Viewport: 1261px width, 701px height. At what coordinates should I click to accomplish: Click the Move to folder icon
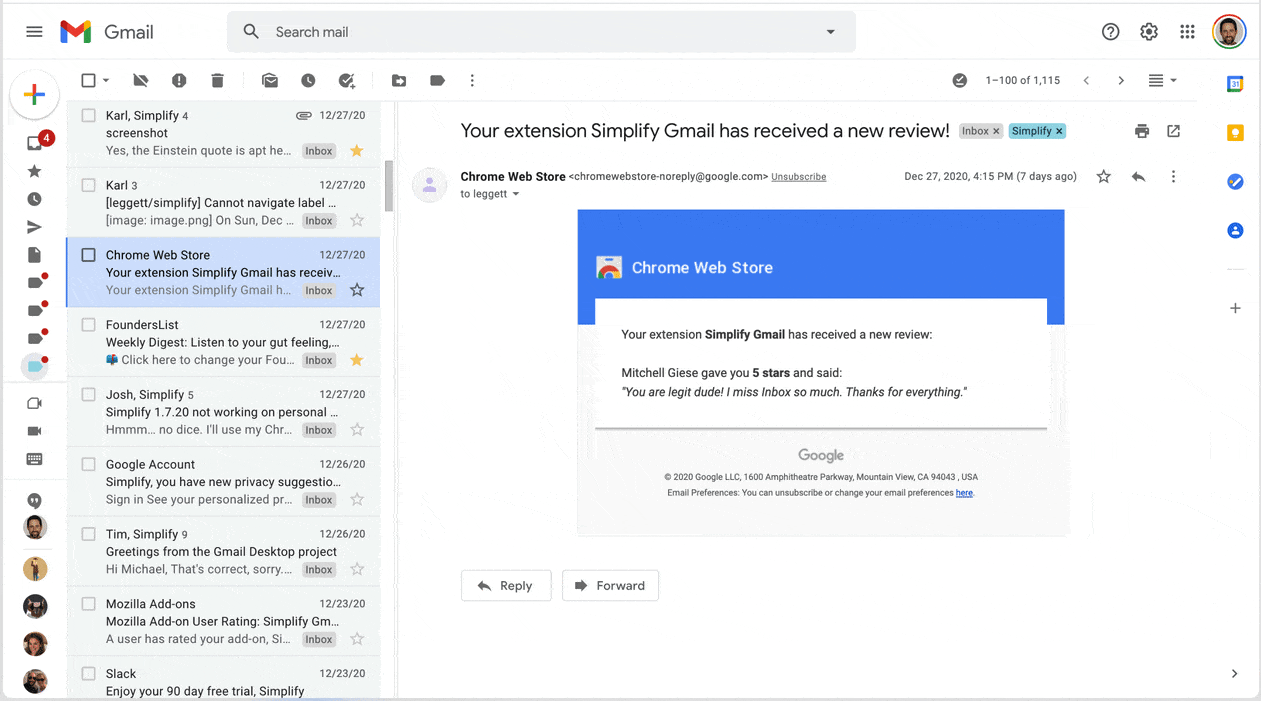399,80
